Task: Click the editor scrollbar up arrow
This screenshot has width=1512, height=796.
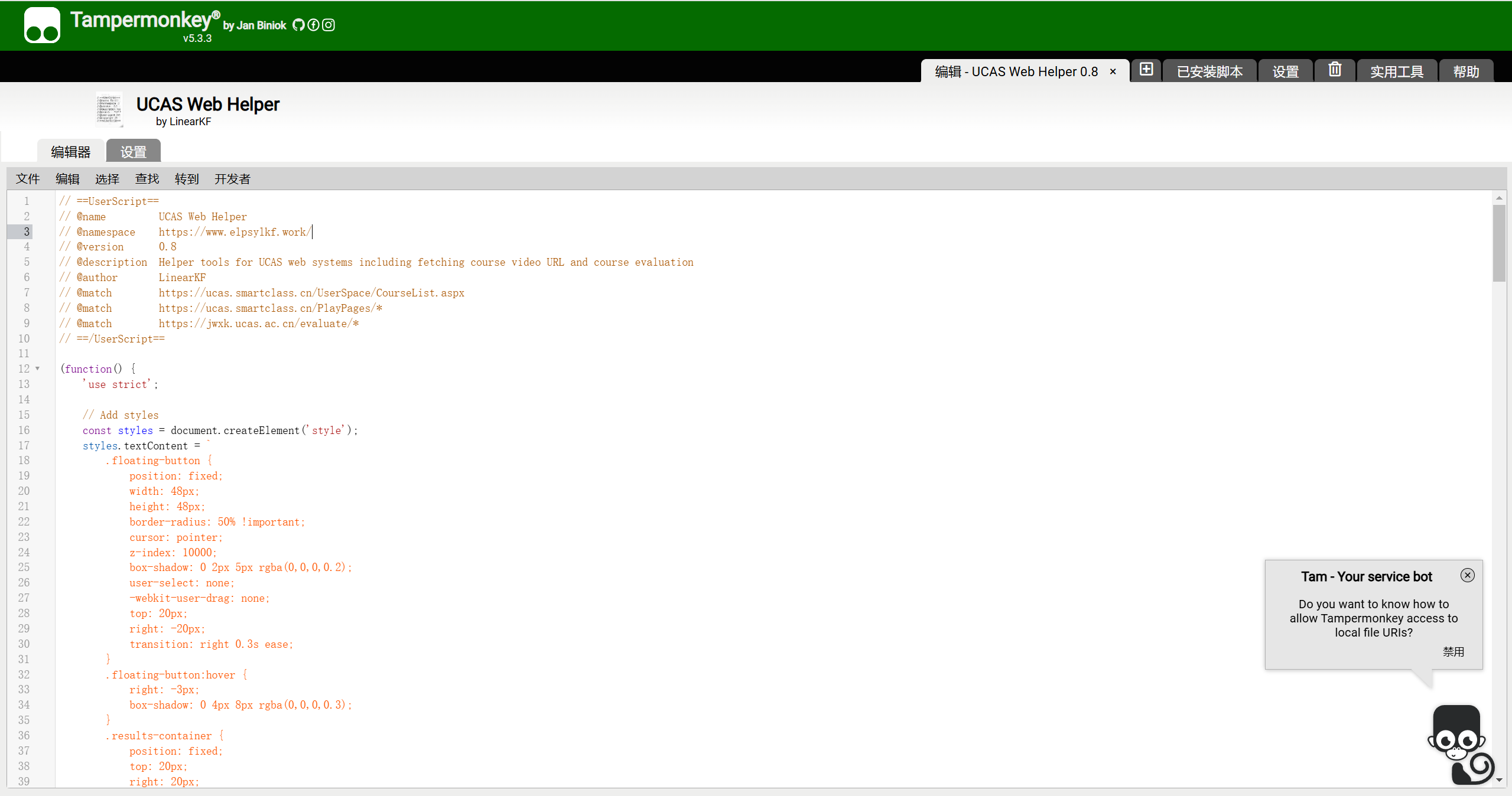Action: (1499, 197)
